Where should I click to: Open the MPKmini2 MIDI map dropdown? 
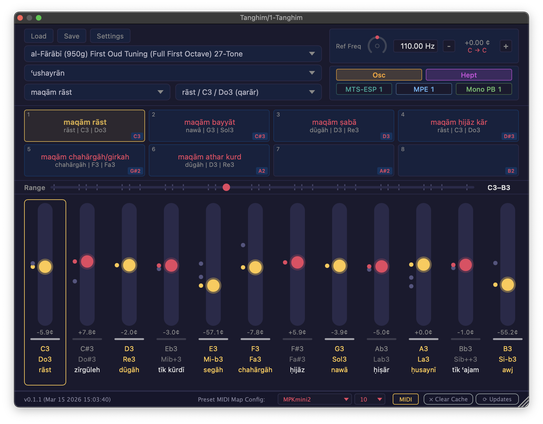coord(314,399)
